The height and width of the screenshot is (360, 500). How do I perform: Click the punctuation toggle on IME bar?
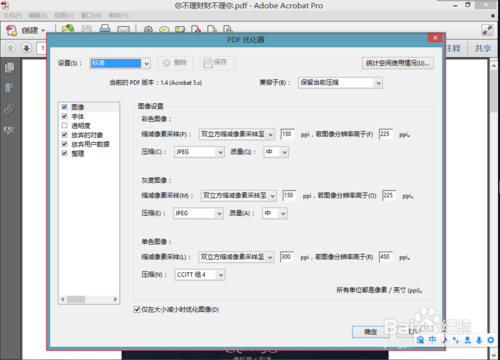click(456, 340)
